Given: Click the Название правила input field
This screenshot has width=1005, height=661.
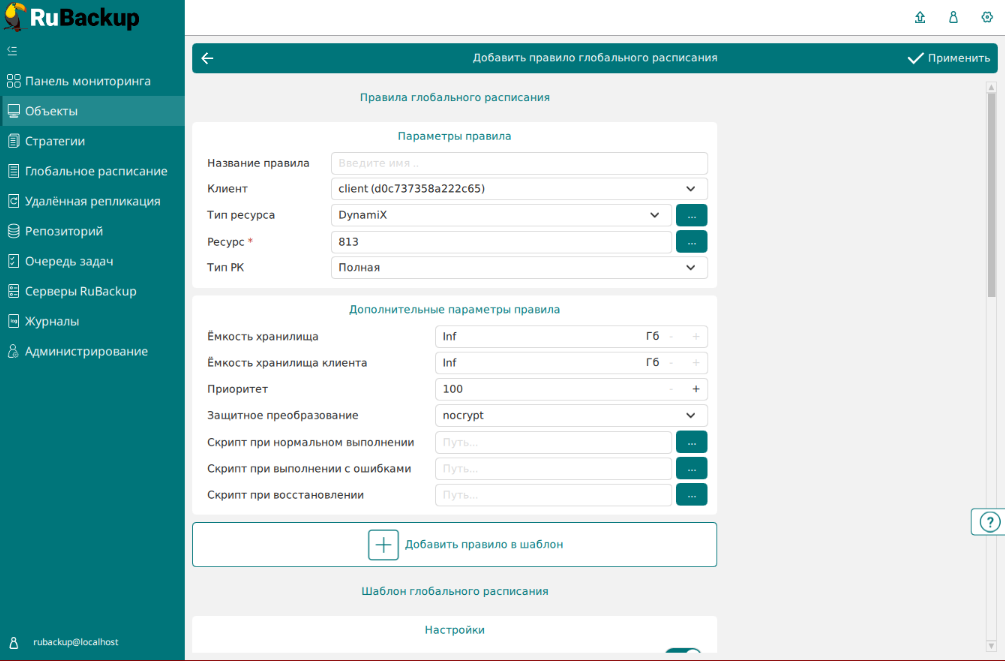Looking at the screenshot, I should pos(519,163).
